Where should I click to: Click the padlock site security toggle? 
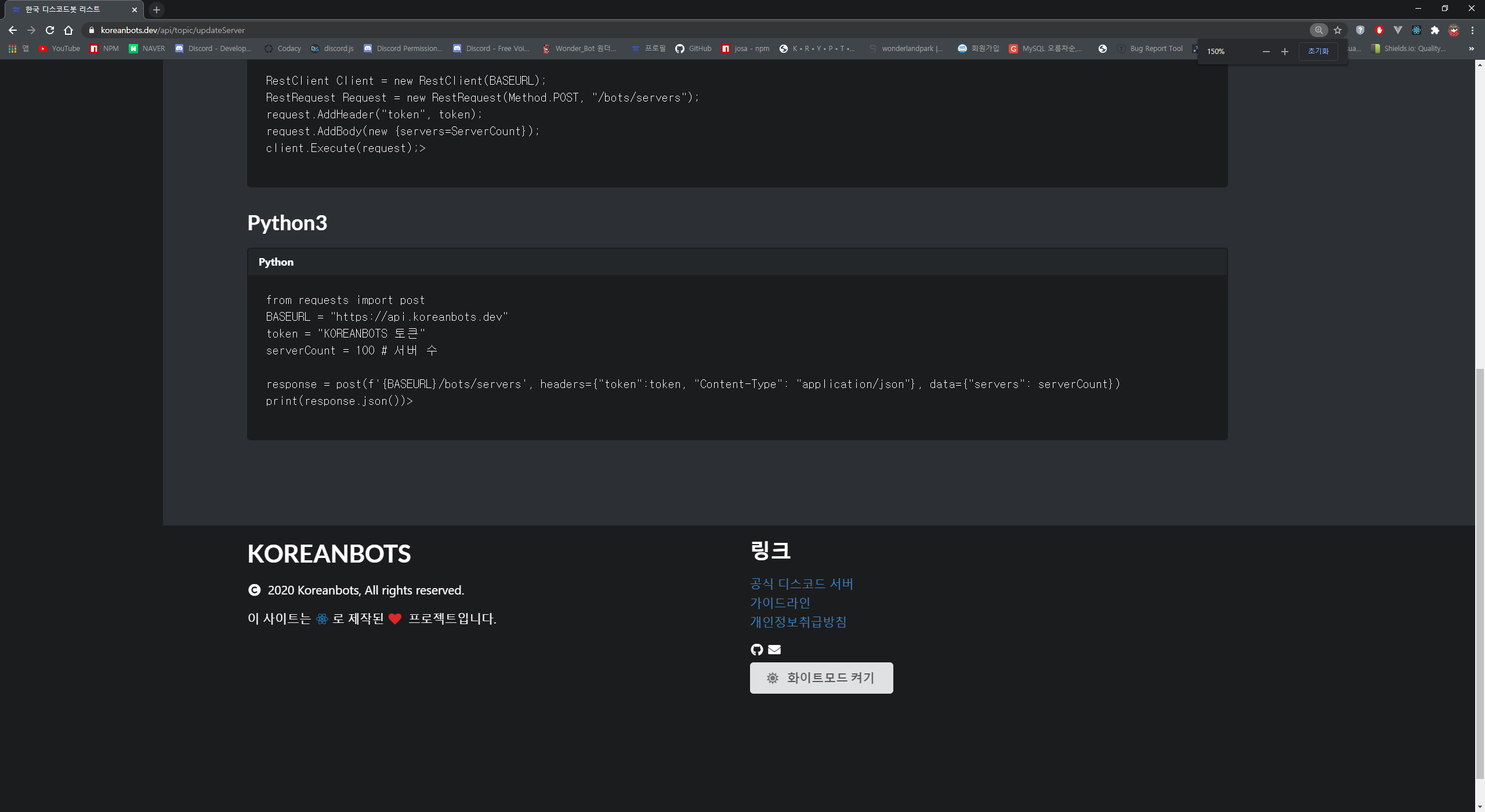(91, 30)
